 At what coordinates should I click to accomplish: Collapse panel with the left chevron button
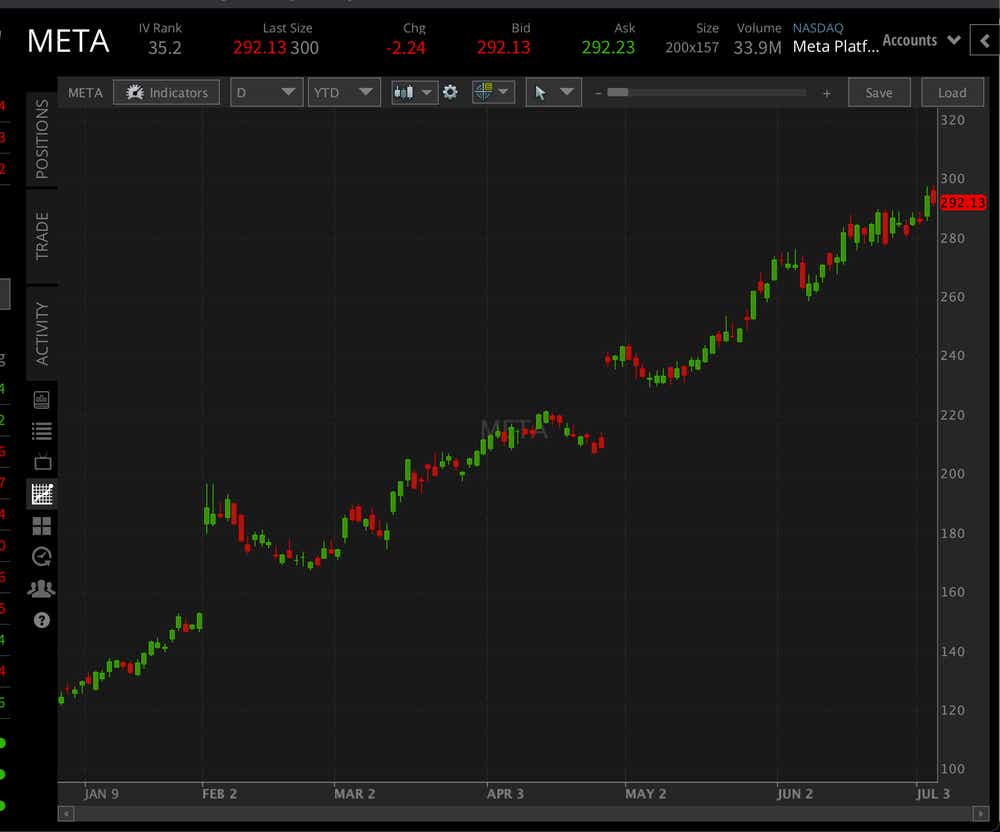(x=985, y=41)
